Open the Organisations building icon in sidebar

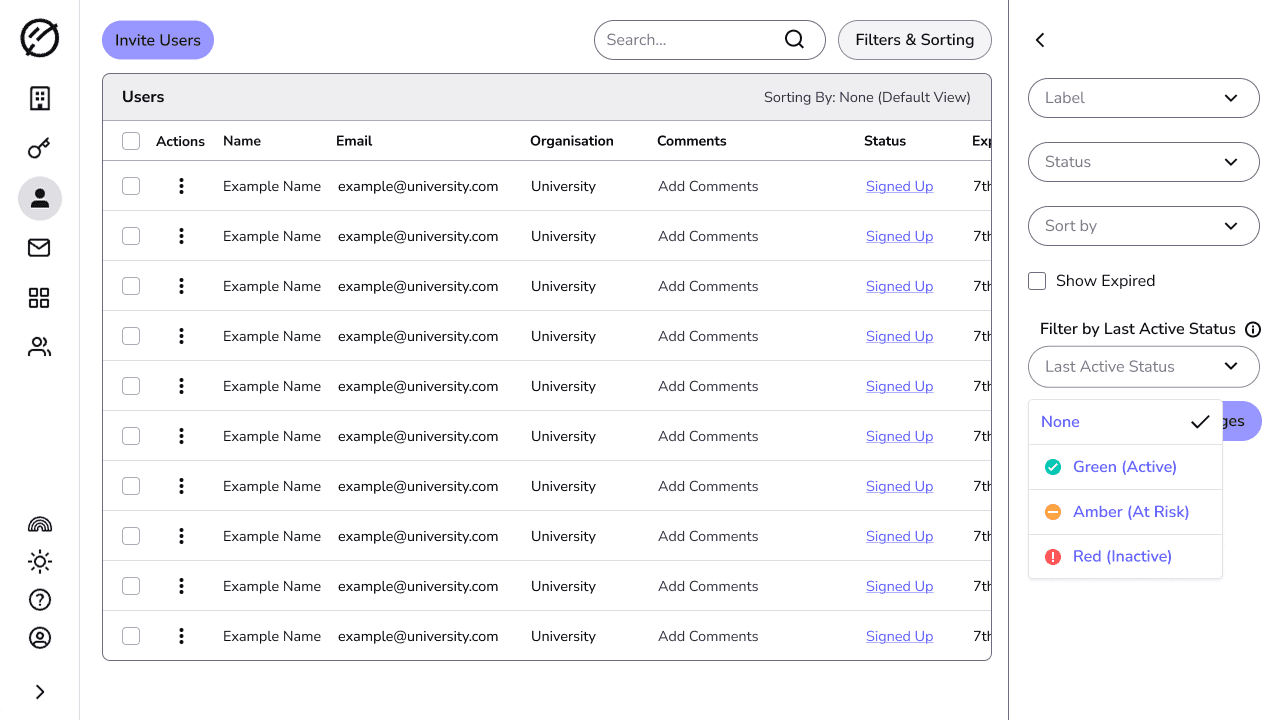[40, 98]
